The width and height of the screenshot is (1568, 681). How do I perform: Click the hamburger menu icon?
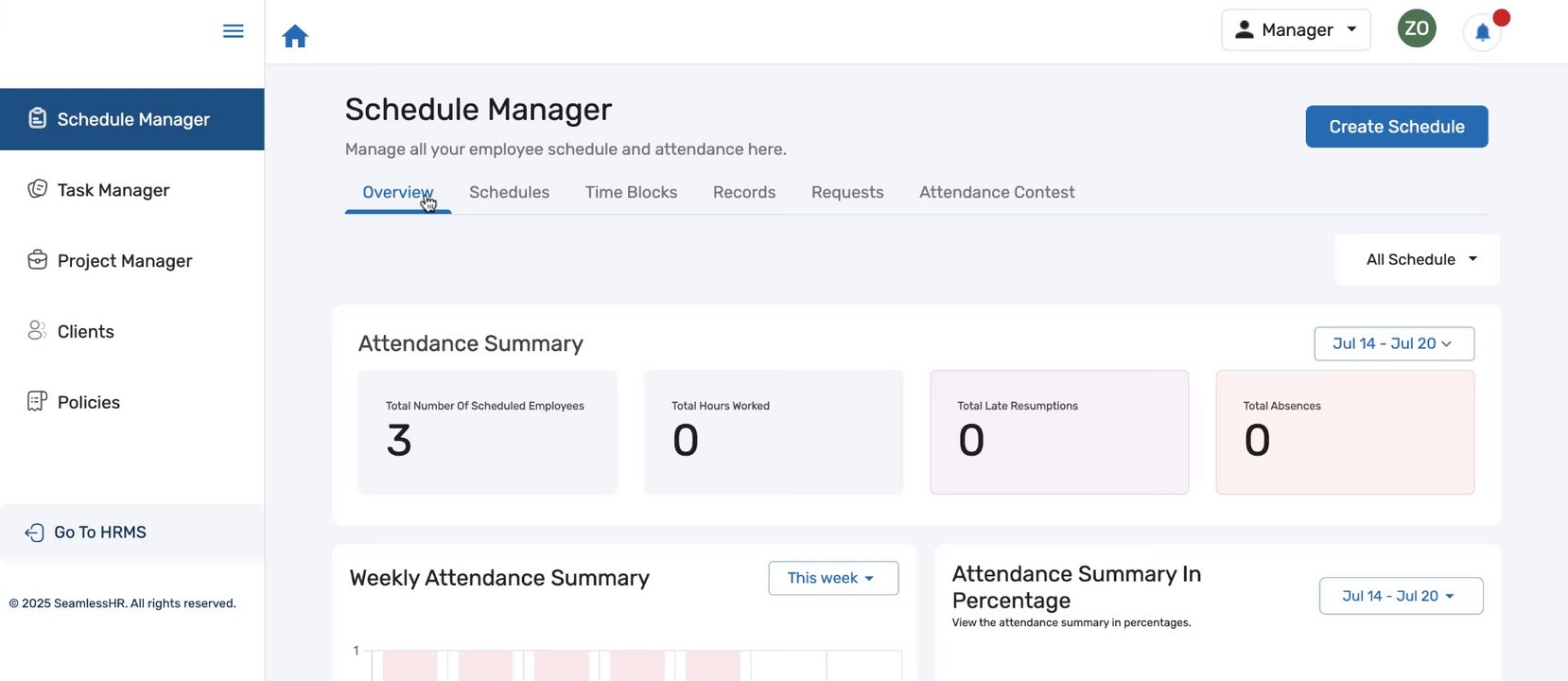[x=233, y=31]
